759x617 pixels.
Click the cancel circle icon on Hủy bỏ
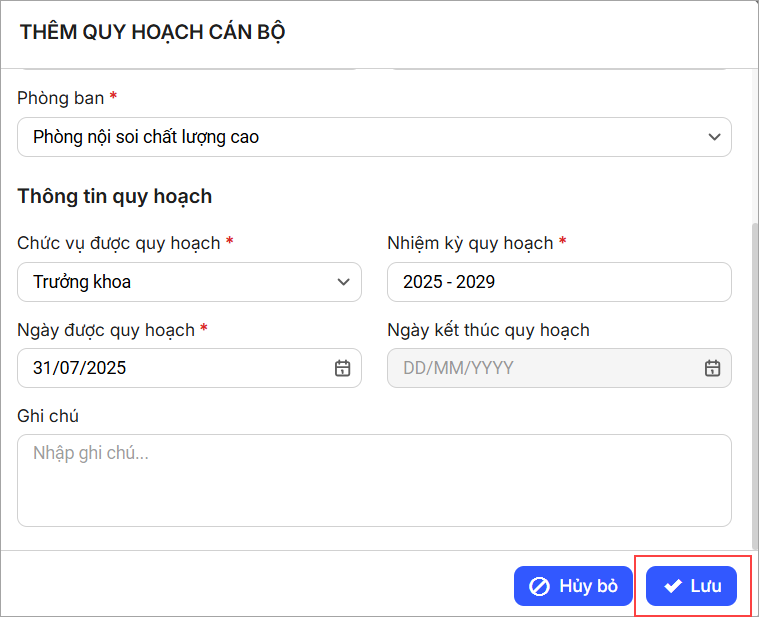pyautogui.click(x=540, y=586)
